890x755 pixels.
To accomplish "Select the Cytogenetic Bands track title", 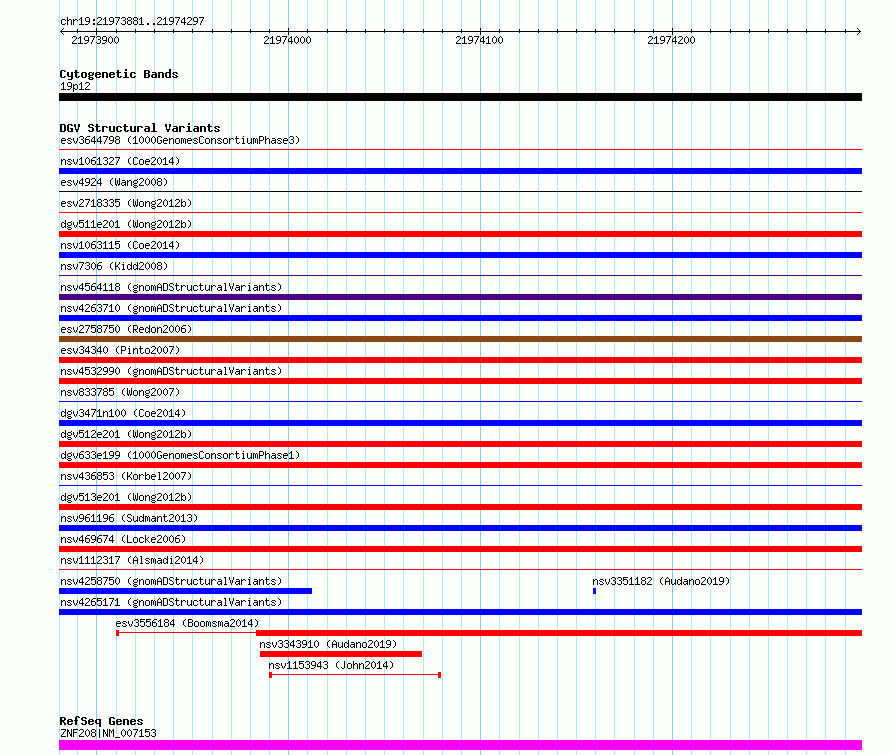I will coord(119,74).
